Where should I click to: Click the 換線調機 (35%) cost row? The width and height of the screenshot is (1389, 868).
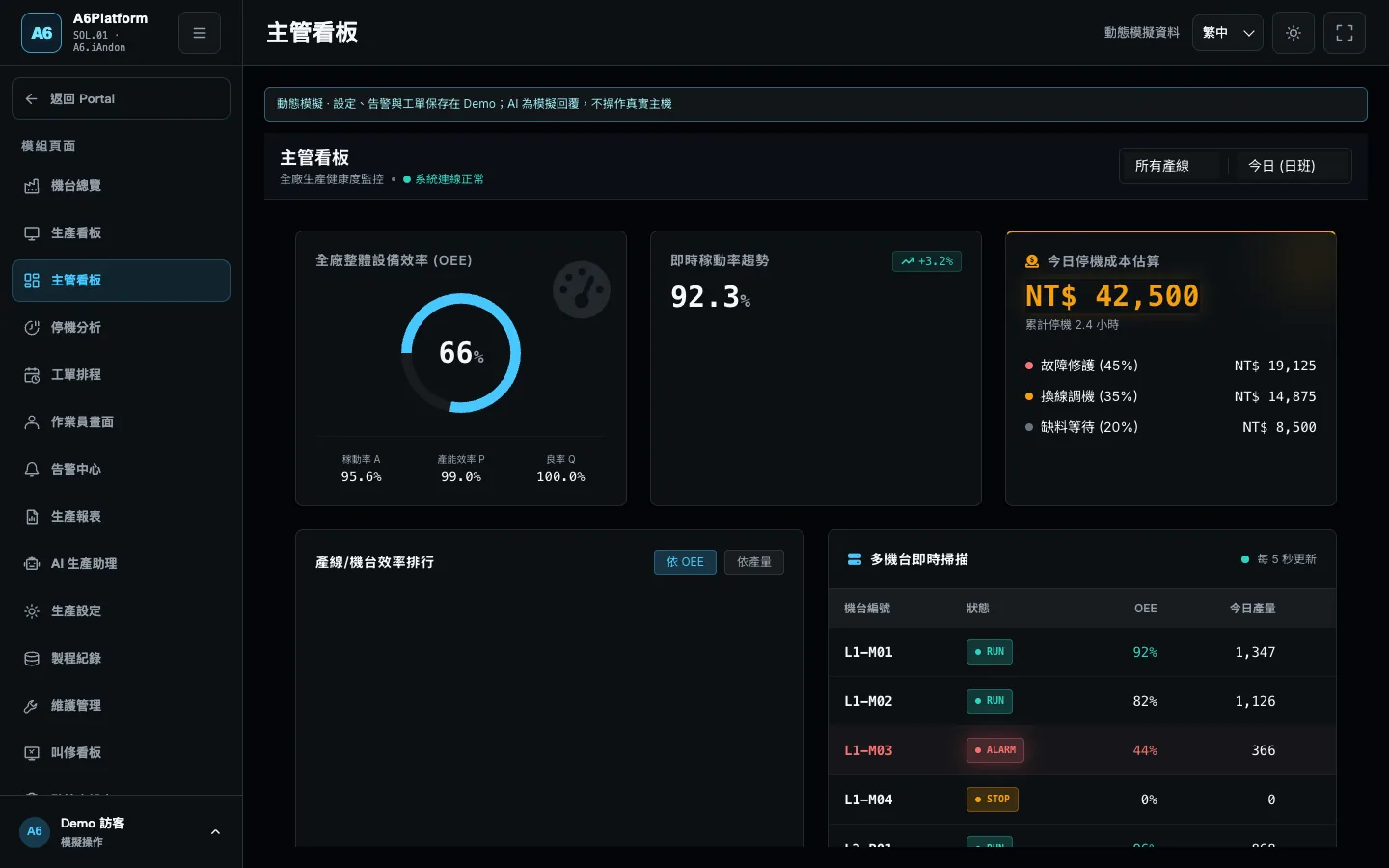(1171, 396)
